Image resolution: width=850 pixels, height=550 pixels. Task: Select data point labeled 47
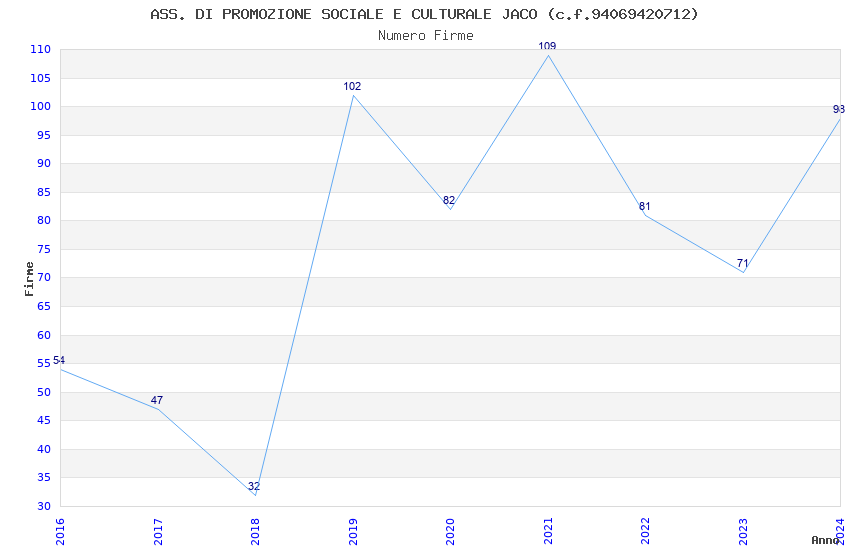(x=157, y=400)
